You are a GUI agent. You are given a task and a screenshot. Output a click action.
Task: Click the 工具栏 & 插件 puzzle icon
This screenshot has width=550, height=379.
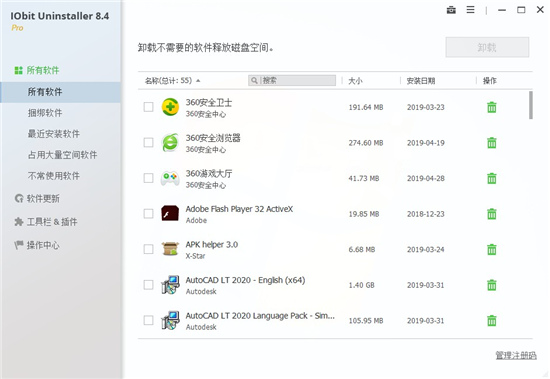[x=19, y=221]
